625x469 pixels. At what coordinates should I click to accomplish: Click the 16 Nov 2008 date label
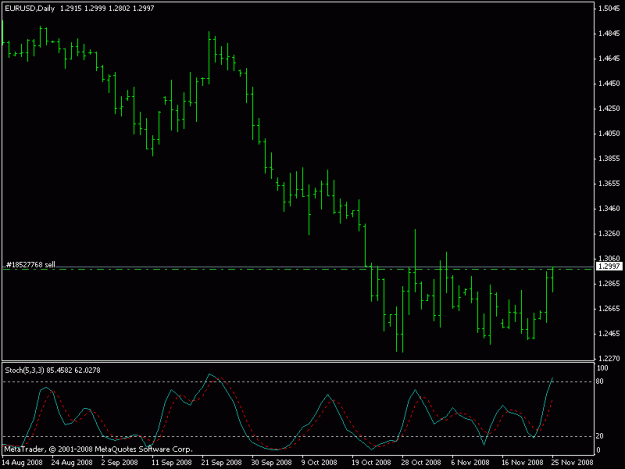tap(522, 463)
